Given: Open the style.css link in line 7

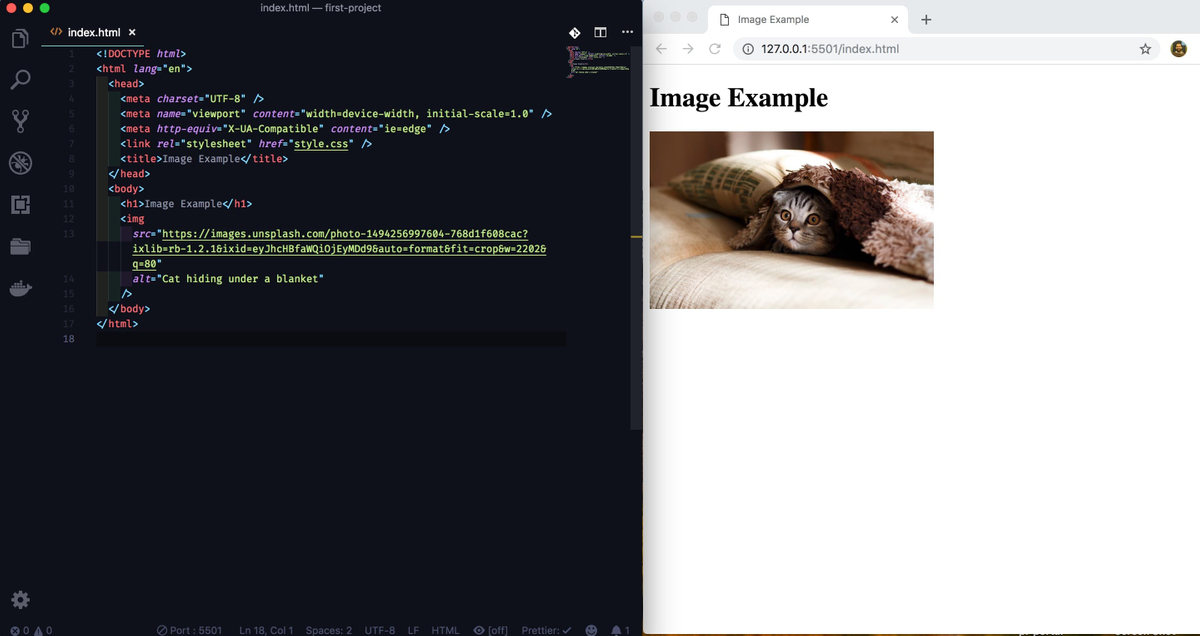Looking at the screenshot, I should (321, 143).
